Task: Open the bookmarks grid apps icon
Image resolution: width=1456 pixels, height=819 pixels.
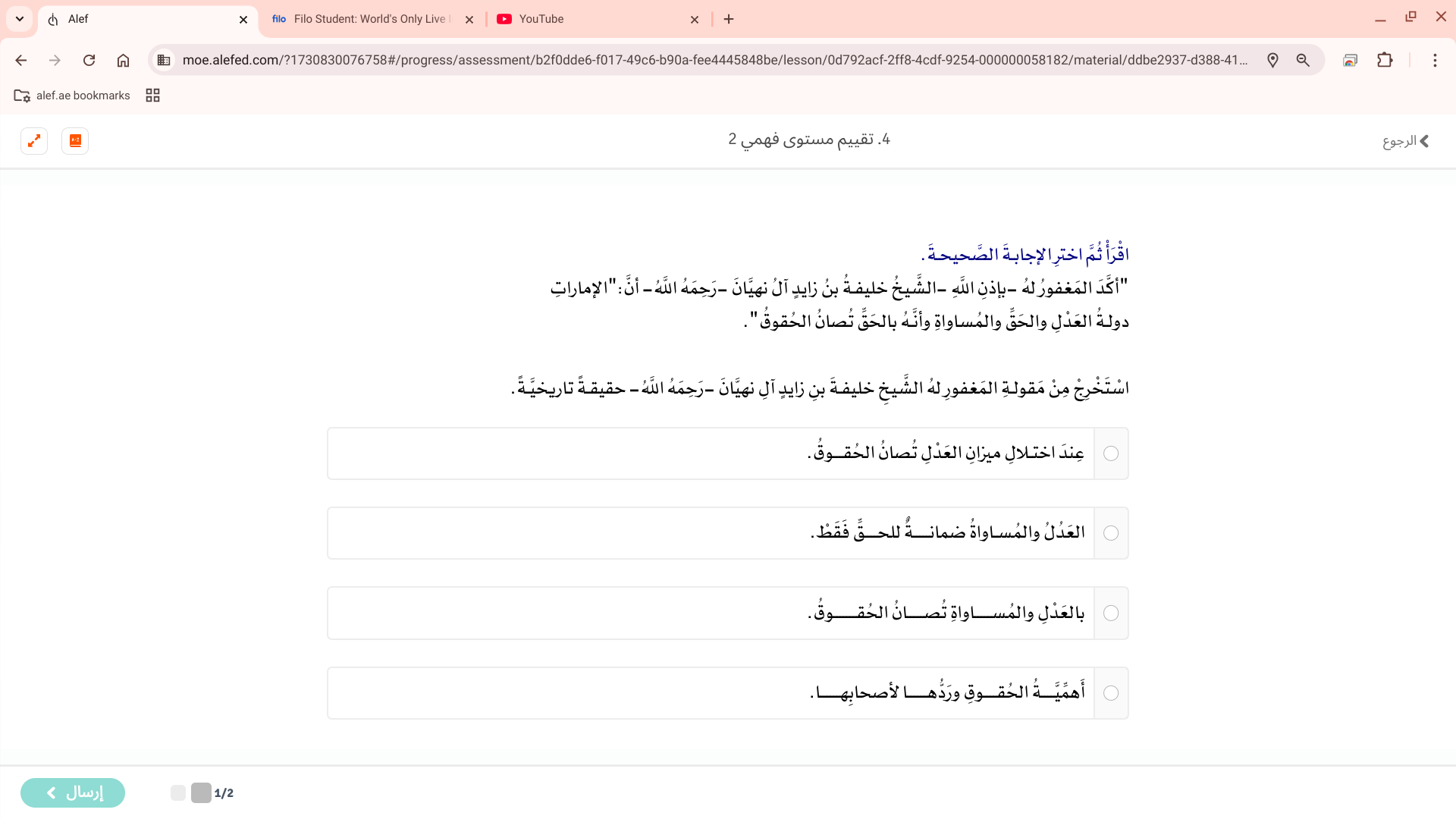Action: coord(152,96)
